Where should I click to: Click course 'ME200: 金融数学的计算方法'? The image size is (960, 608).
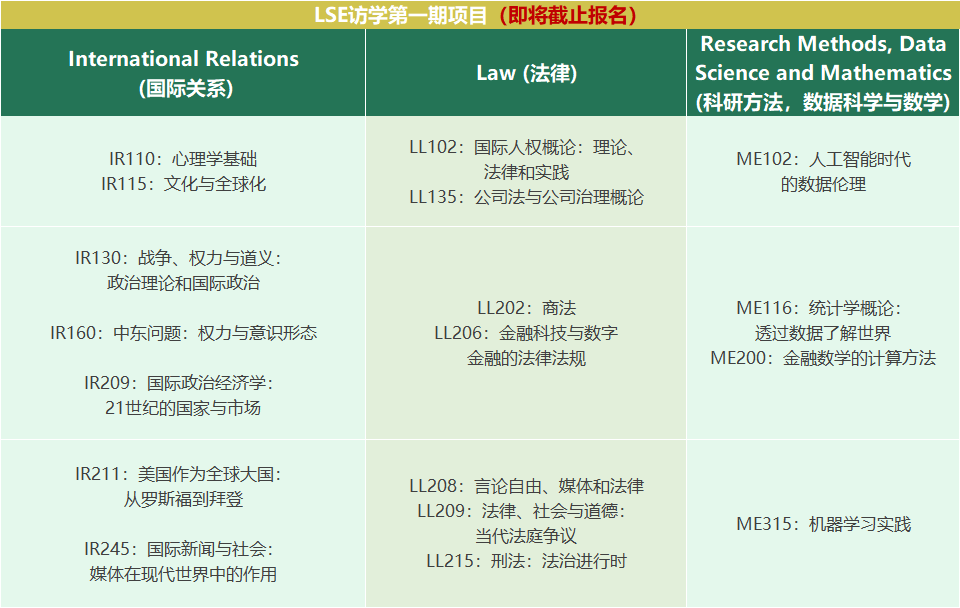pos(823,358)
